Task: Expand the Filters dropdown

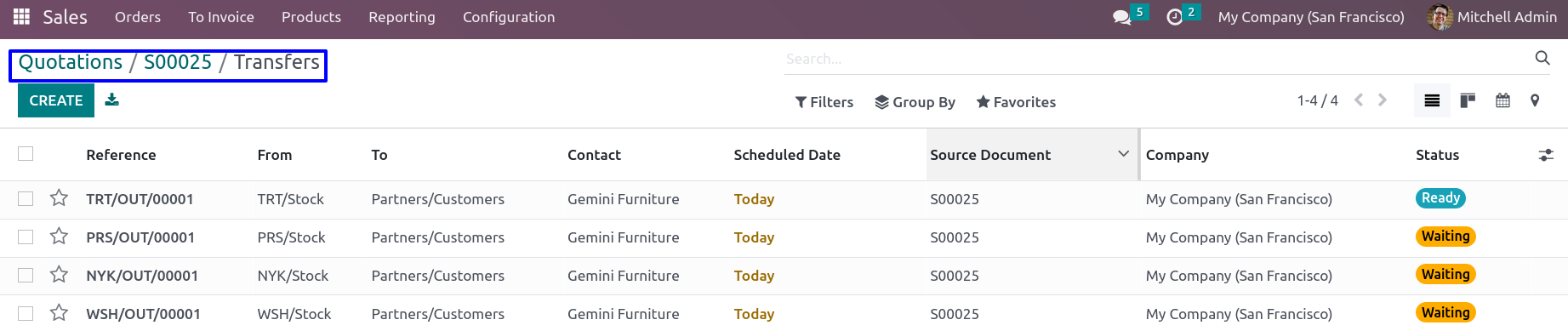Action: [824, 102]
